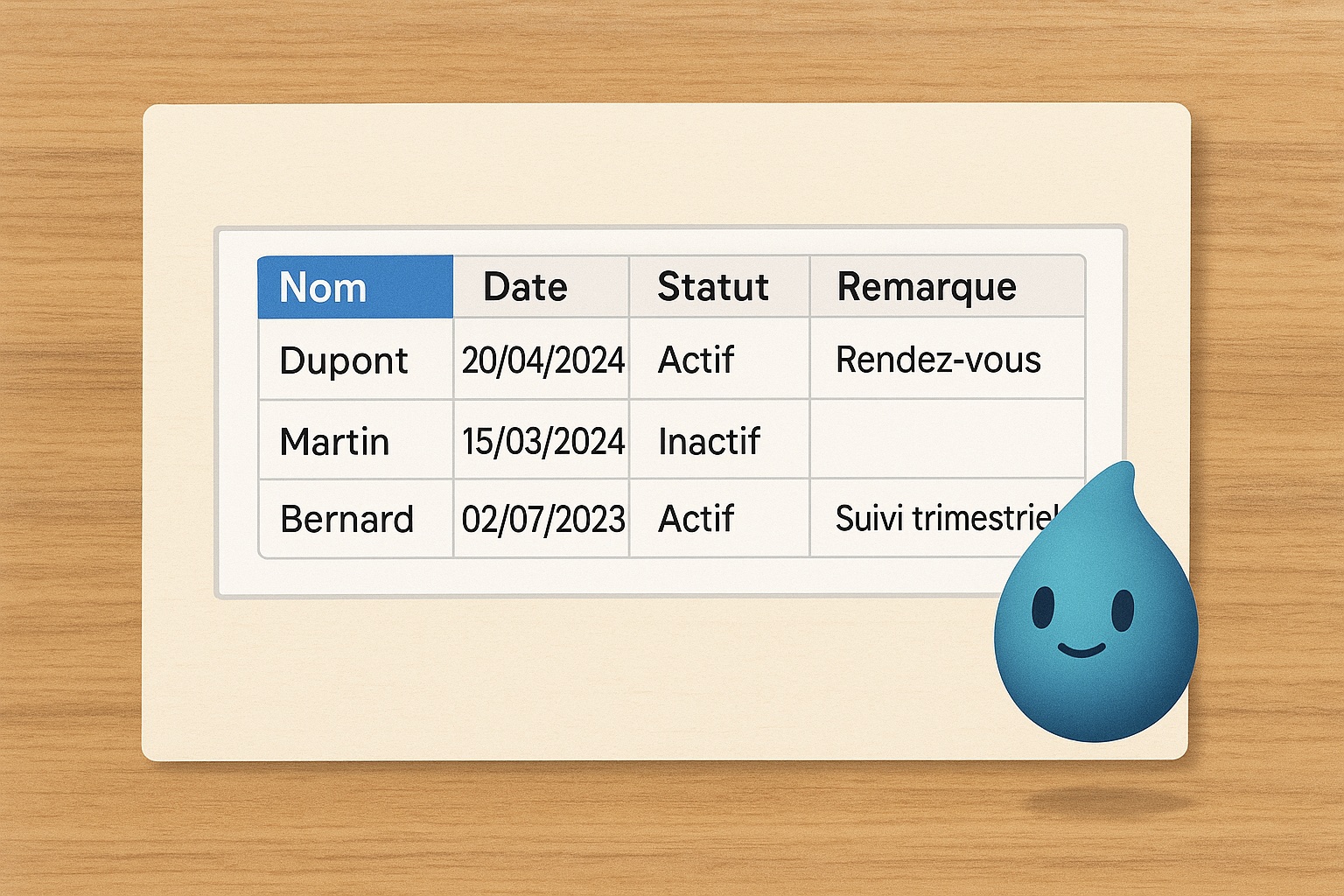Select the Actif status in Bernard's row
This screenshot has height=896, width=1344.
[x=718, y=519]
